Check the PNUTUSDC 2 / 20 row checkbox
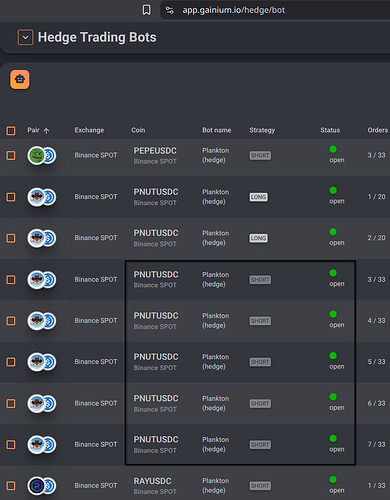Image resolution: width=390 pixels, height=500 pixels. click(x=11, y=238)
